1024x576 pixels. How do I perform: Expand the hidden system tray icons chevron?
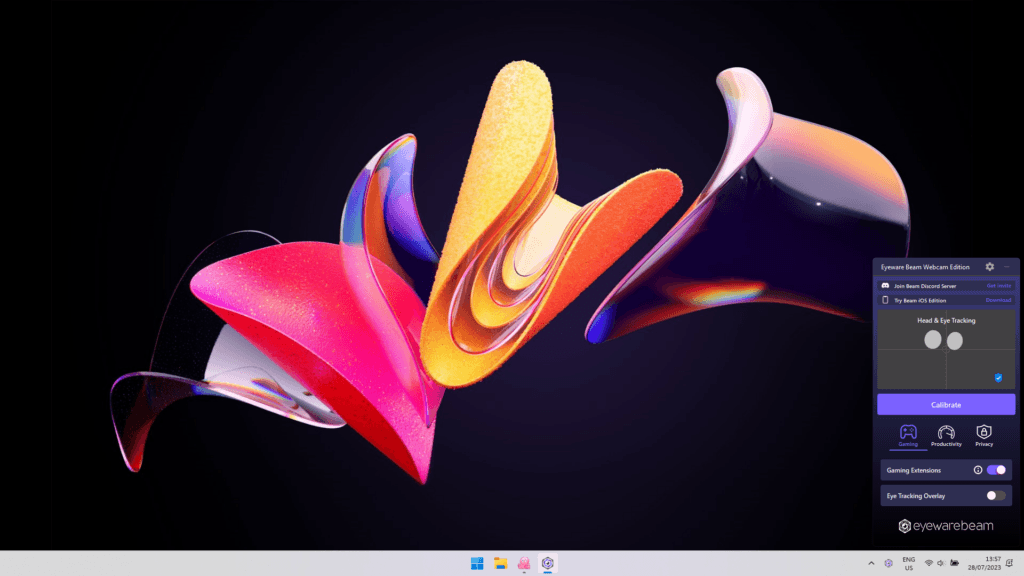[x=871, y=563]
